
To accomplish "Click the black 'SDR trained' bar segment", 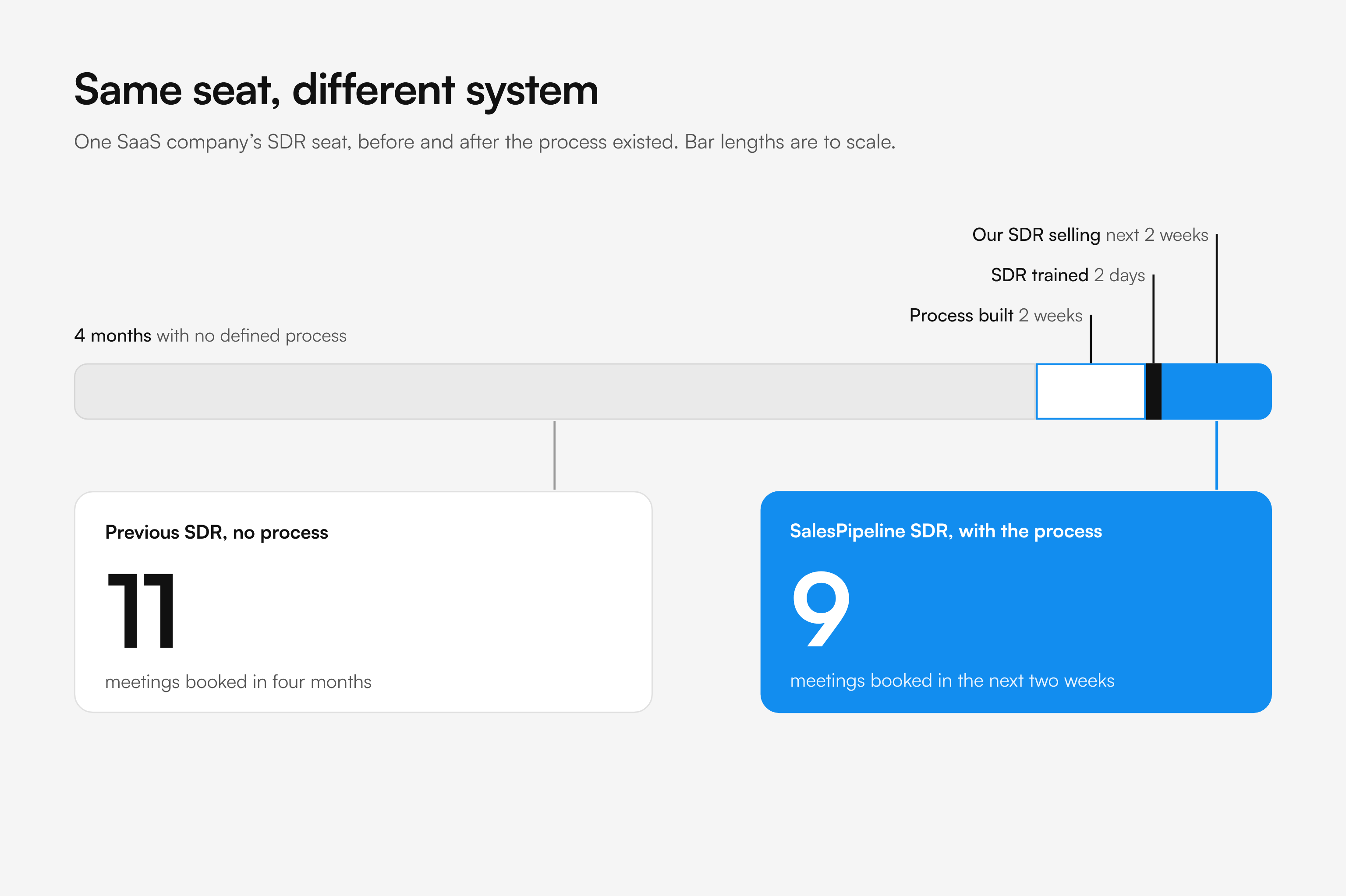I will [x=1153, y=392].
